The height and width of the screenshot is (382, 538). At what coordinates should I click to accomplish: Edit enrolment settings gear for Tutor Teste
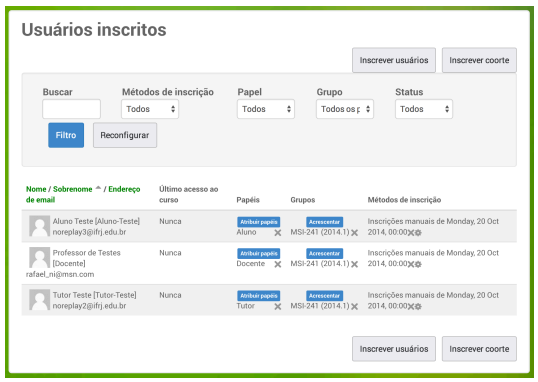[418, 306]
